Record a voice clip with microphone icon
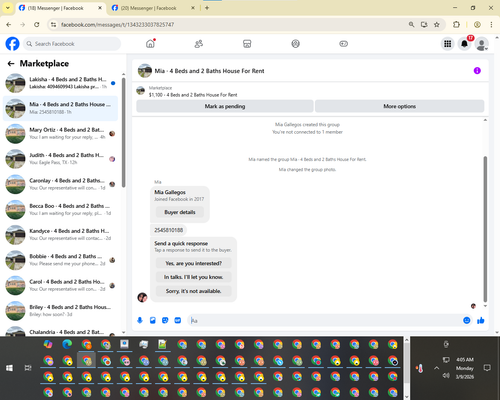The width and height of the screenshot is (500, 400). click(140, 320)
